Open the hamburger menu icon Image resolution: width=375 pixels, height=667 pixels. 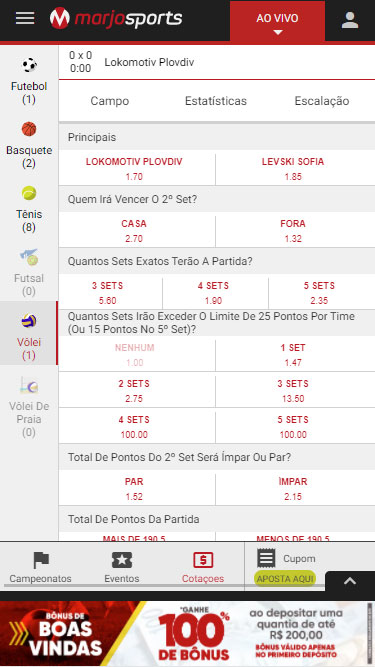[25, 18]
